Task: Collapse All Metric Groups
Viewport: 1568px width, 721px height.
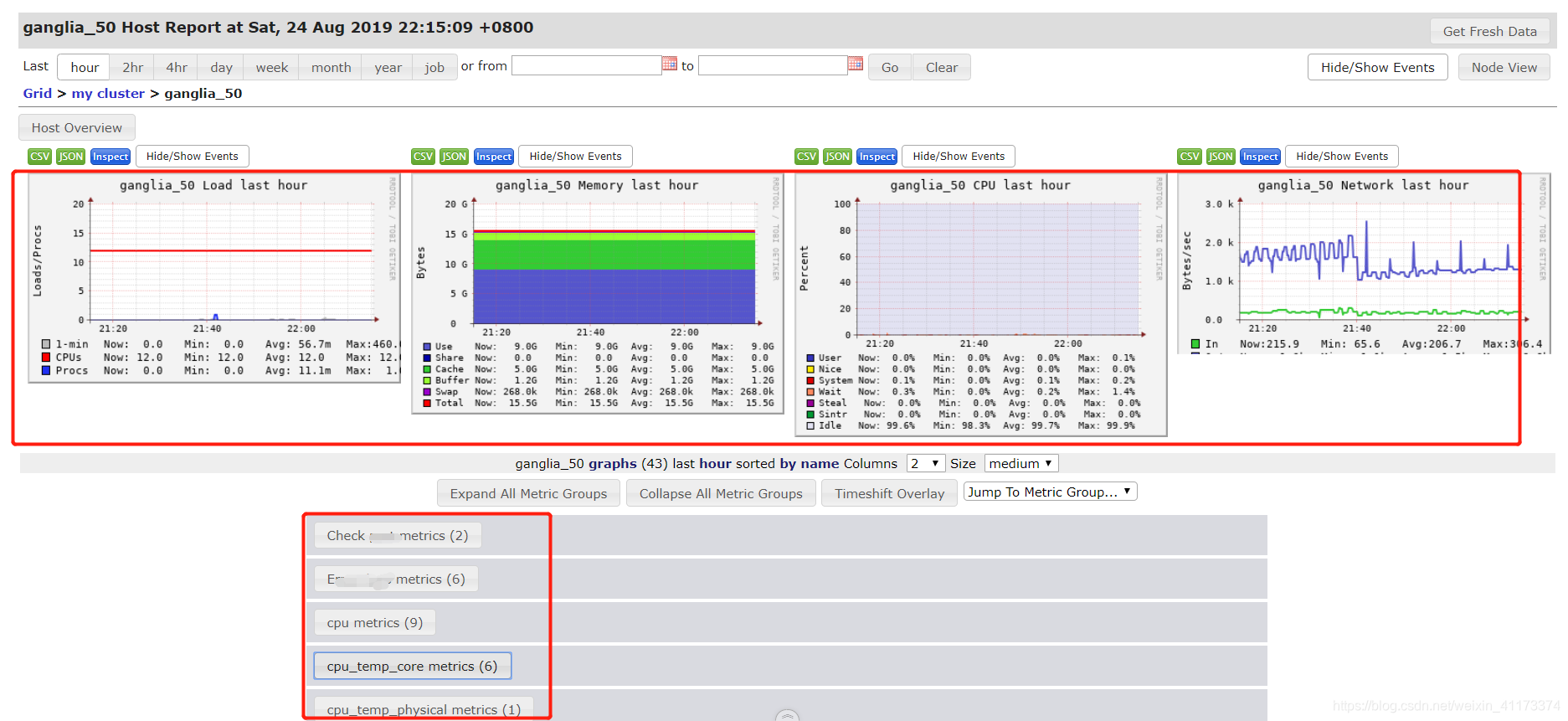Action: click(x=721, y=493)
